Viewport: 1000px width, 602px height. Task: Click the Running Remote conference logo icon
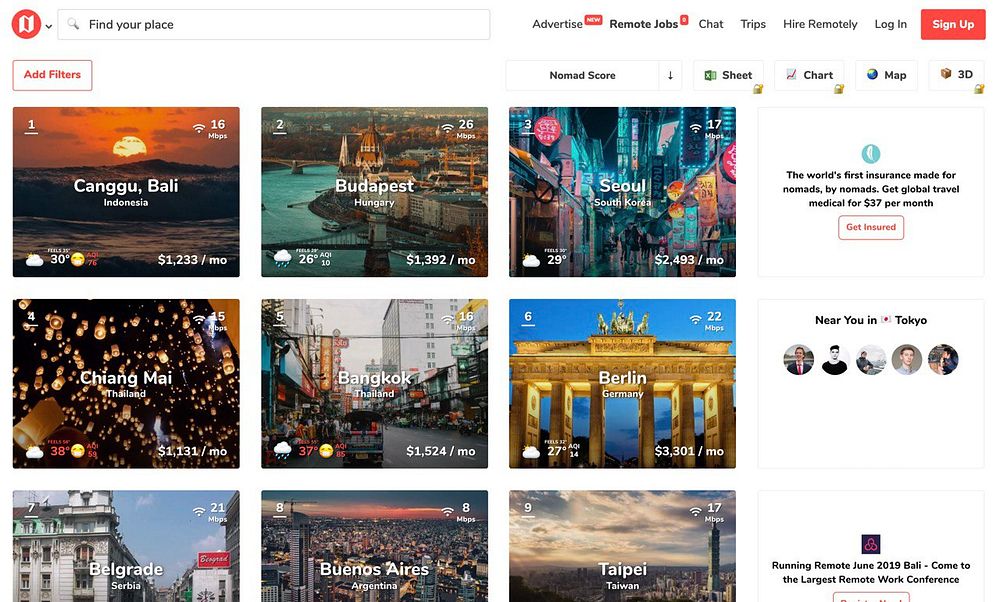(871, 544)
